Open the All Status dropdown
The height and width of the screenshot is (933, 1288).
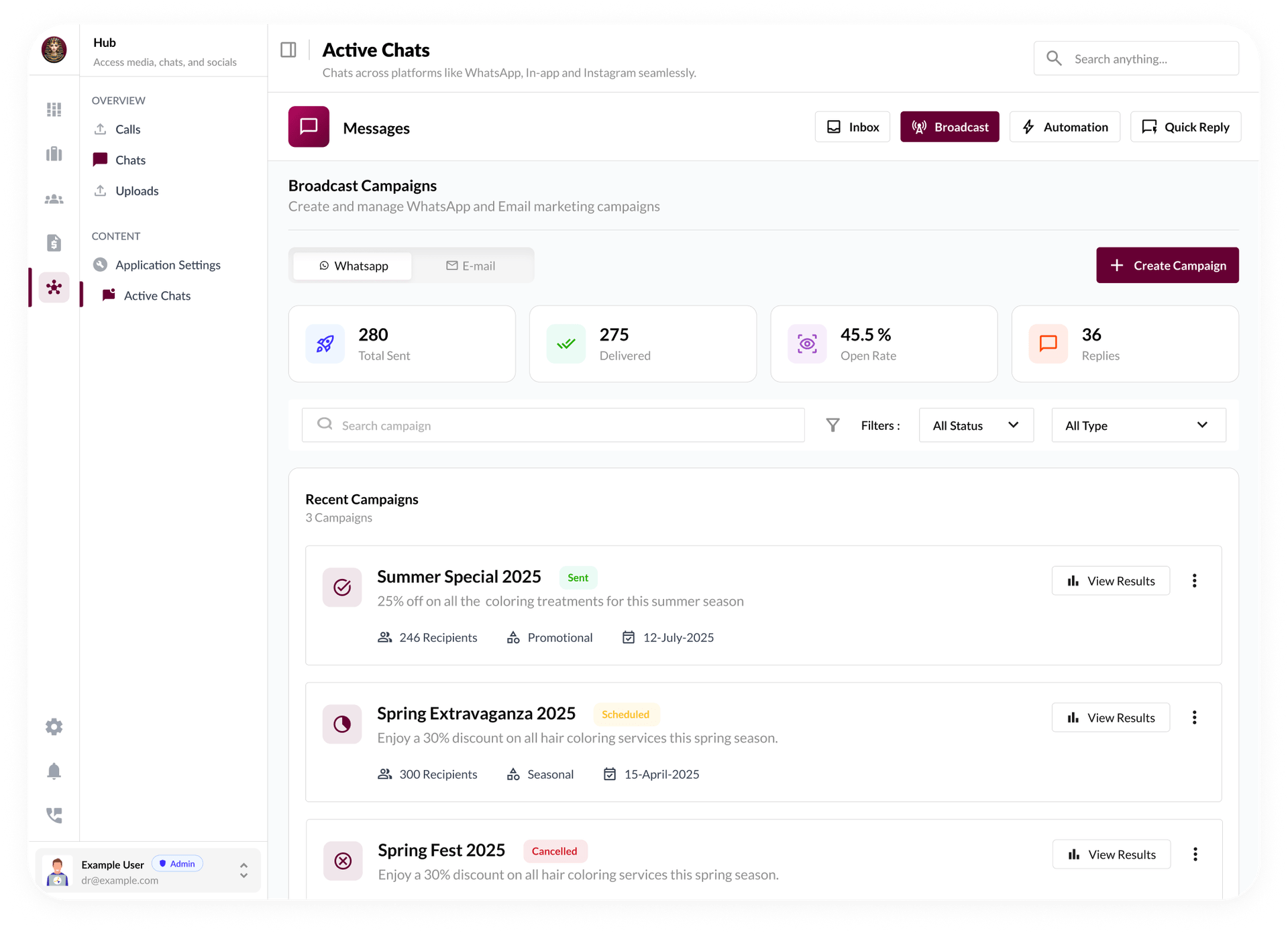click(976, 425)
